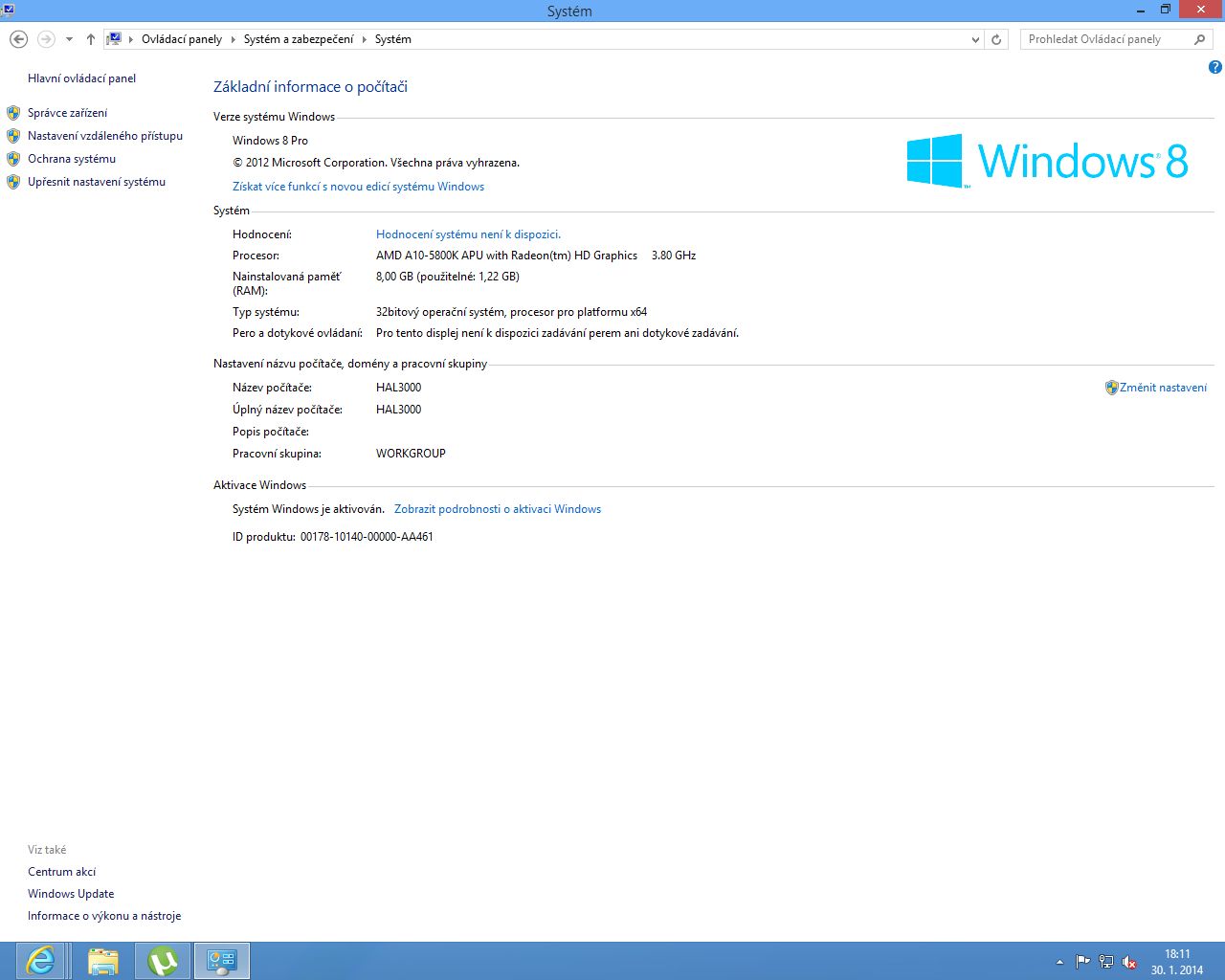
Task: Click the computer icon in the address bar
Action: (114, 39)
